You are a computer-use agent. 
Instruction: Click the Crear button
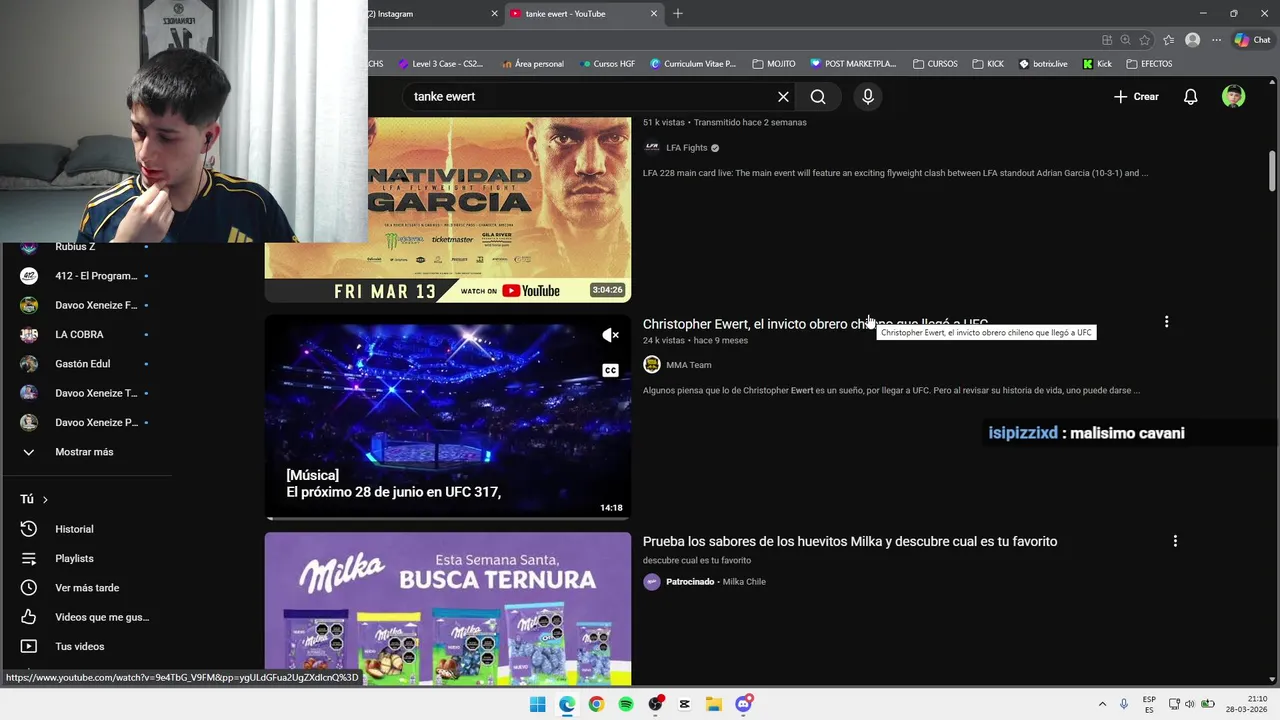tap(1136, 97)
